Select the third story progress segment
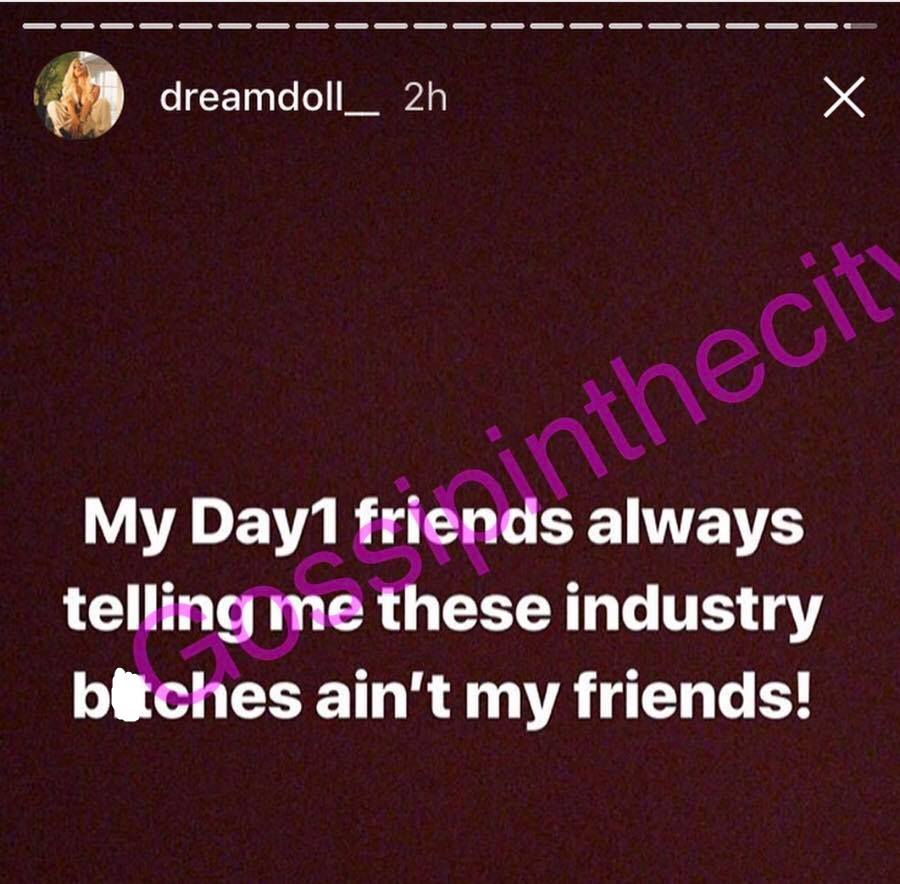 coord(116,26)
